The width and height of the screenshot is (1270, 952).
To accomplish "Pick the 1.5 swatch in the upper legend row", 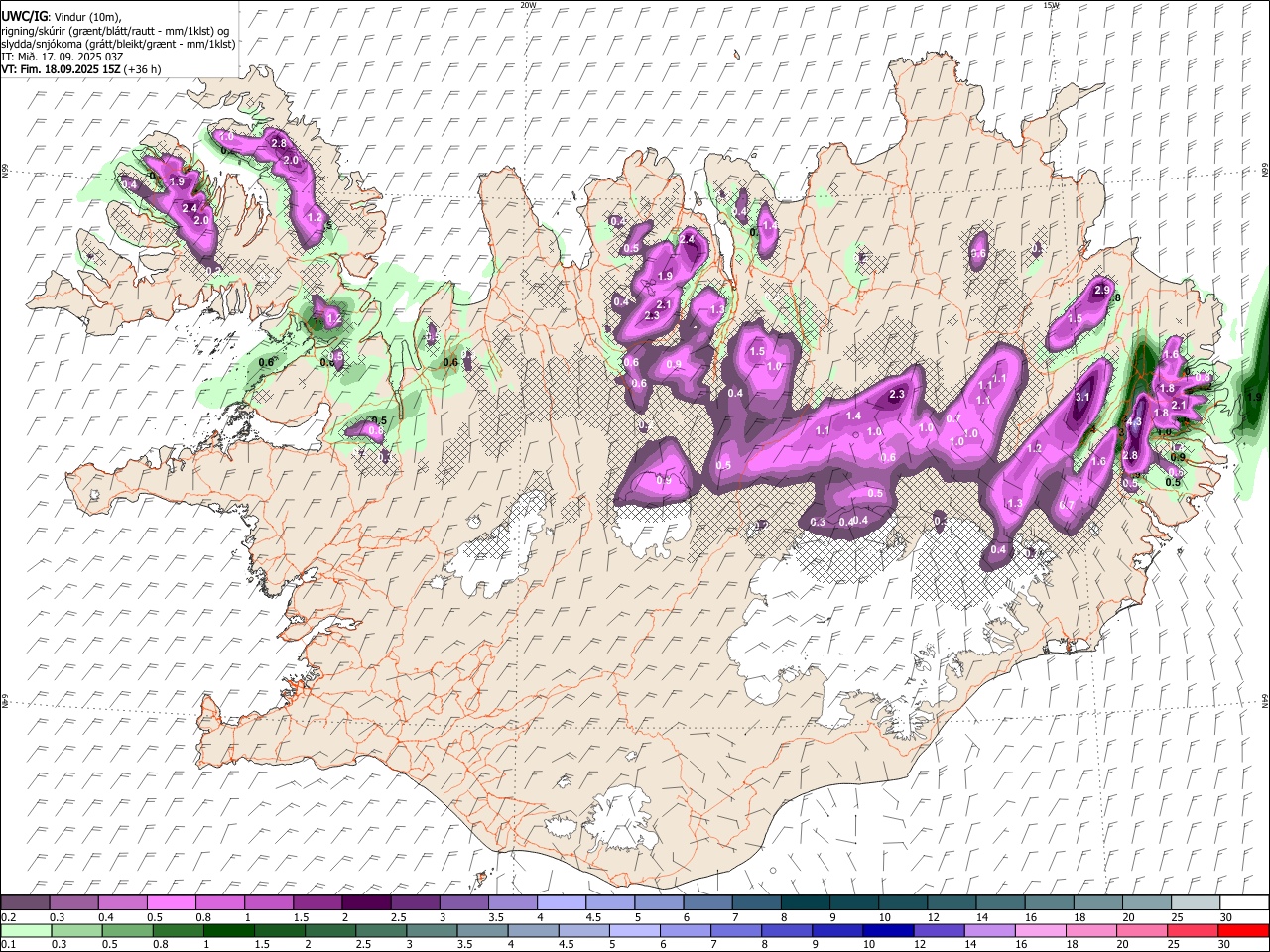I will click(317, 902).
